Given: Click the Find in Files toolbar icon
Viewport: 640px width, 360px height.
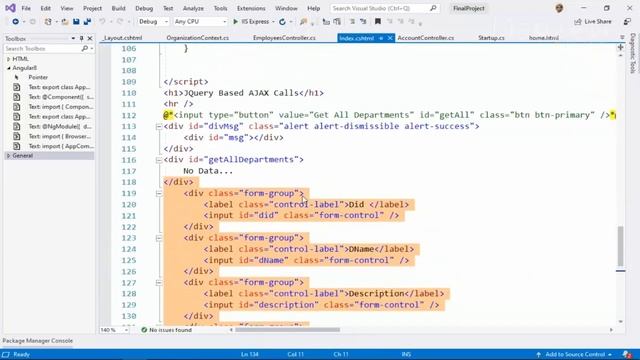Looking at the screenshot, I should tap(303, 22).
